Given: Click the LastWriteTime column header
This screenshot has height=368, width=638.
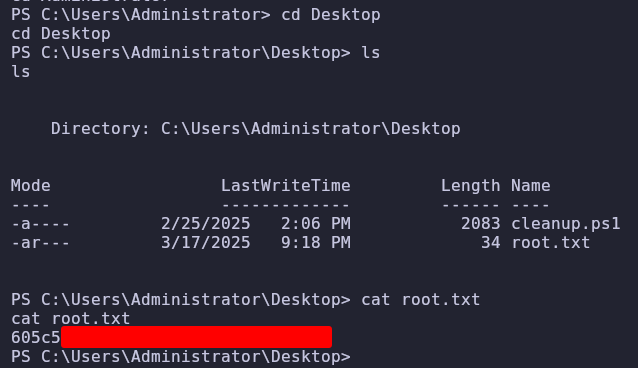Looking at the screenshot, I should coord(286,186).
